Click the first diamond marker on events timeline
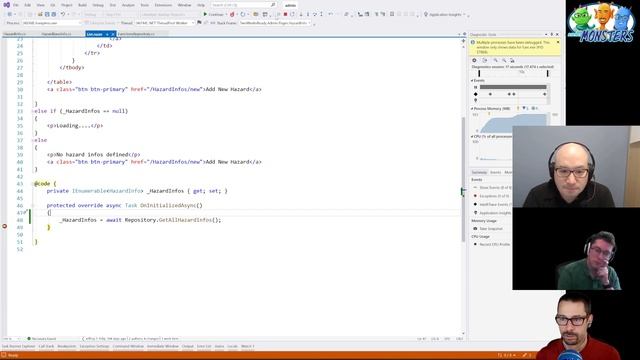This screenshot has height=360, width=640. coord(490,94)
